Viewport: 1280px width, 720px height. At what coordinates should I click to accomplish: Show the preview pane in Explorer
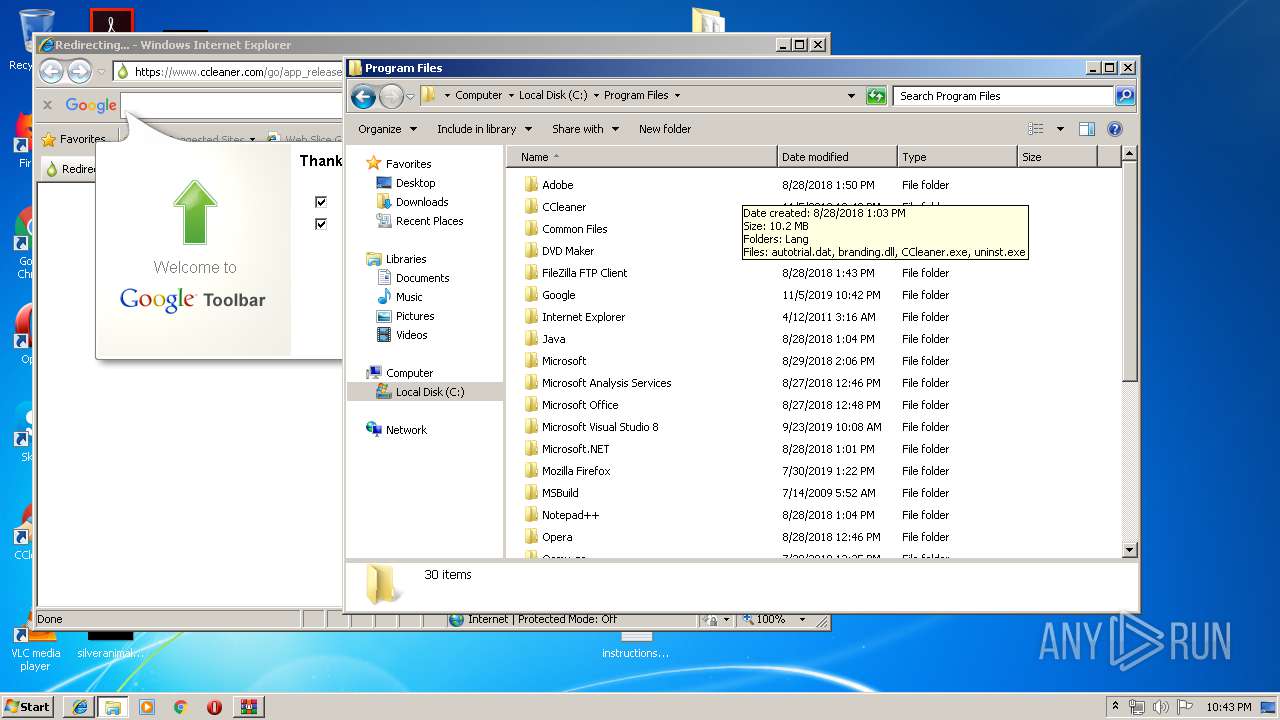(1087, 129)
